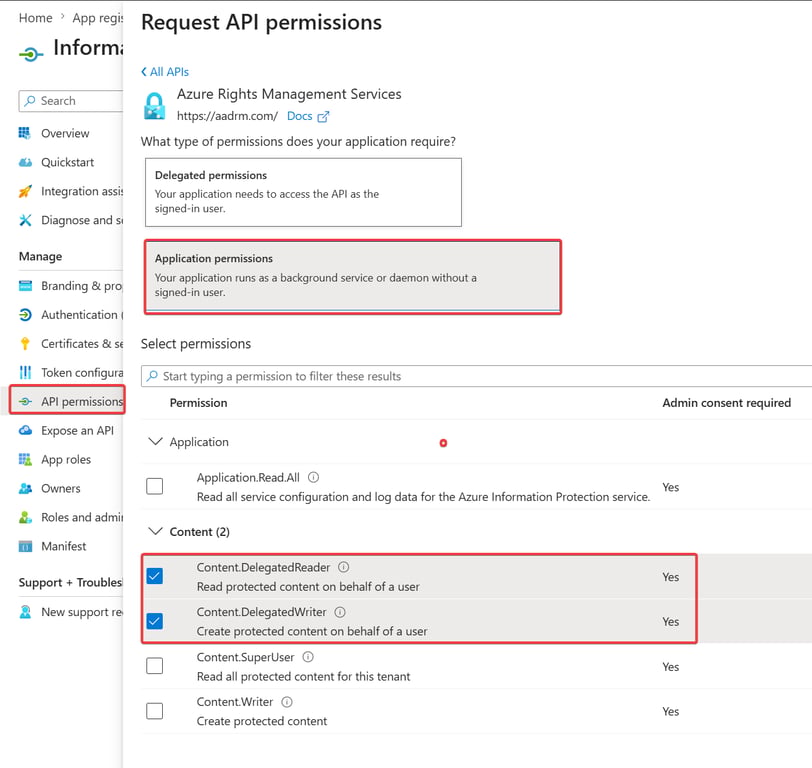The image size is (812, 768).
Task: Check the Content.SuperUser checkbox
Action: click(x=154, y=665)
